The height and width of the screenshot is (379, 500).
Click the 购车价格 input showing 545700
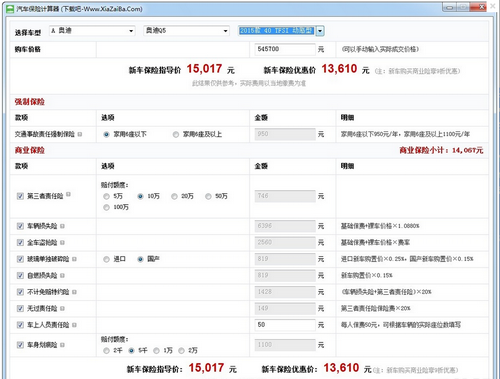(285, 49)
